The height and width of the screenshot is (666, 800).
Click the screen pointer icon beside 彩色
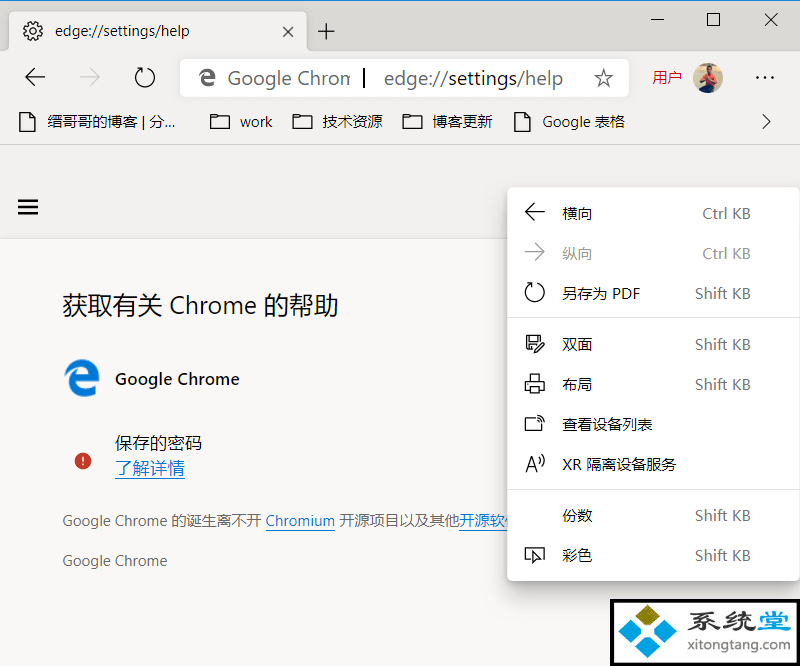pyautogui.click(x=535, y=555)
